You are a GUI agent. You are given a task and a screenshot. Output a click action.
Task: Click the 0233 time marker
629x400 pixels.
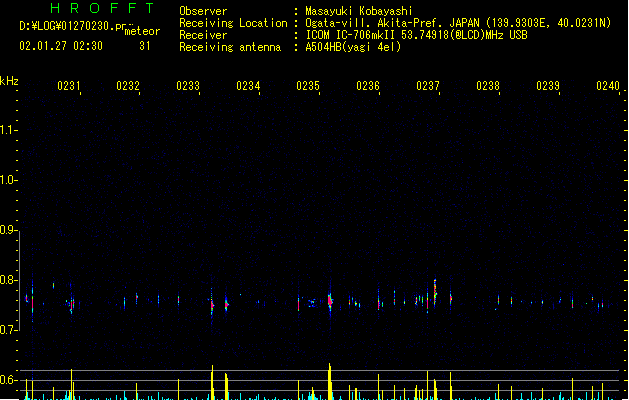[x=188, y=86]
